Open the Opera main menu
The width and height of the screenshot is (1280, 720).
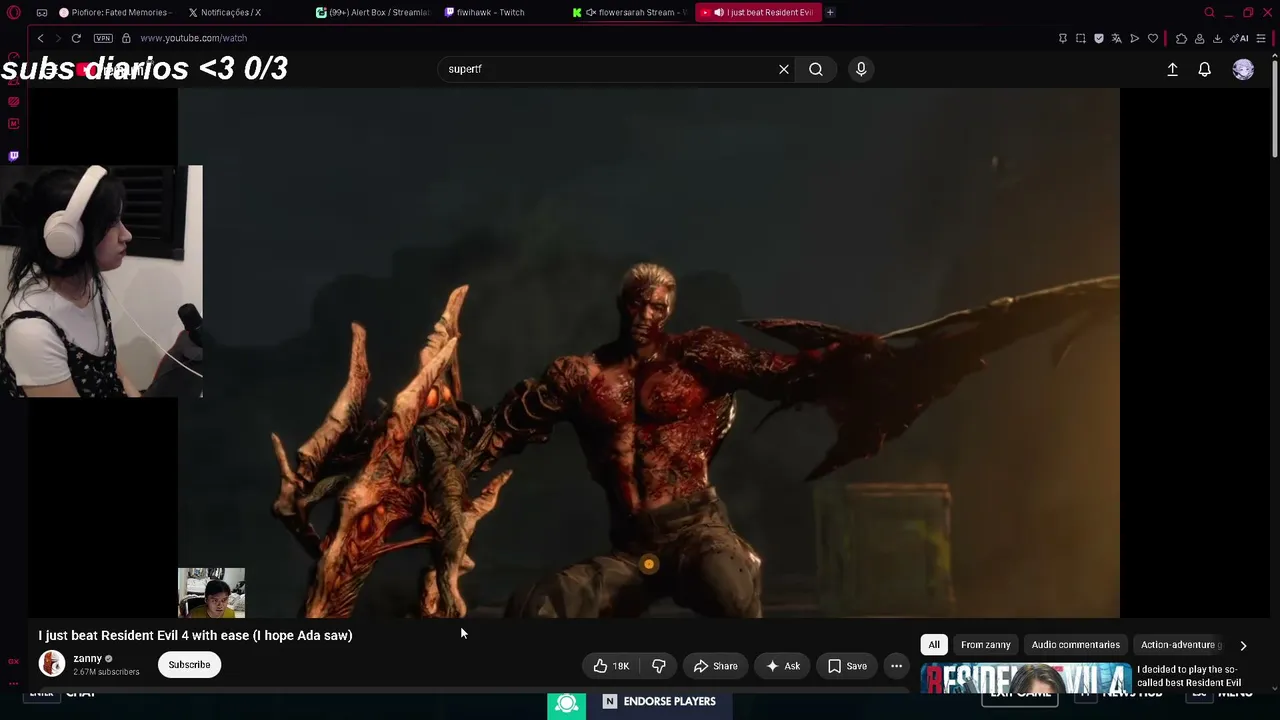click(x=14, y=12)
